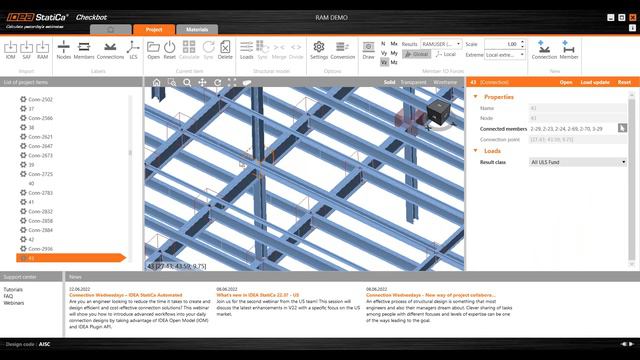Screen dimensions: 640x360
Task: Click the Draw forces button
Action: 368,50
